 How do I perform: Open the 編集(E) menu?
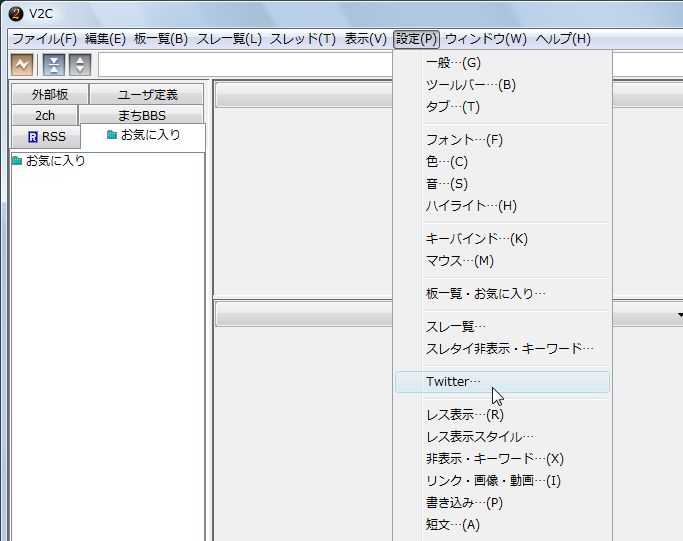105,39
